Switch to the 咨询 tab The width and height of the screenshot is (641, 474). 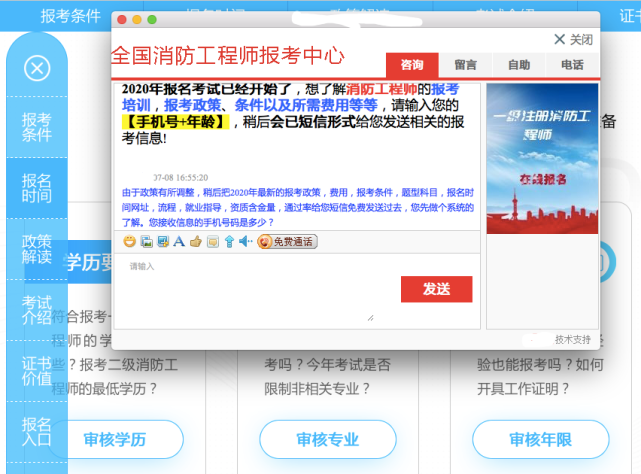412,65
